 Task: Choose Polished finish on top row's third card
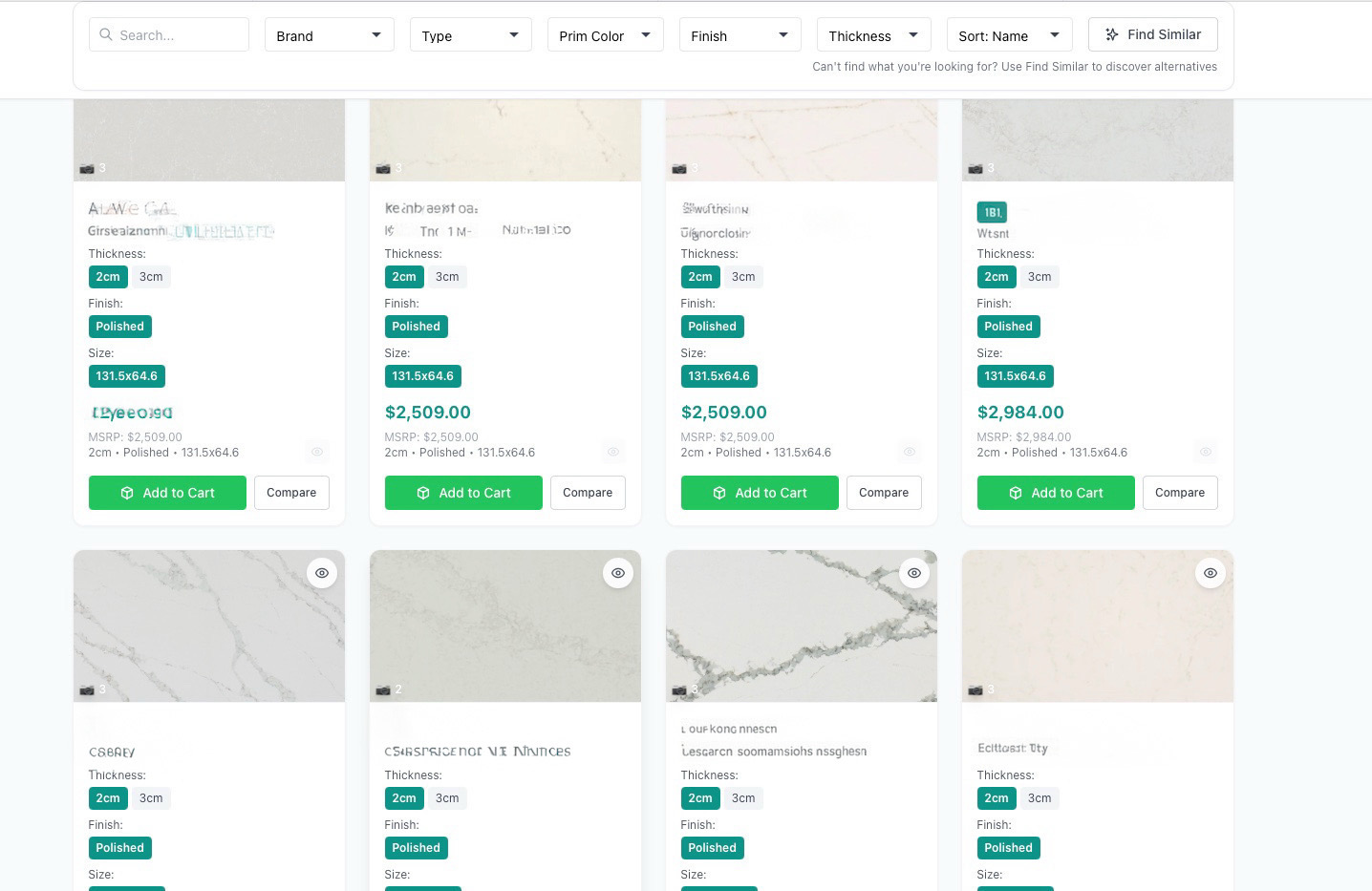pos(713,327)
